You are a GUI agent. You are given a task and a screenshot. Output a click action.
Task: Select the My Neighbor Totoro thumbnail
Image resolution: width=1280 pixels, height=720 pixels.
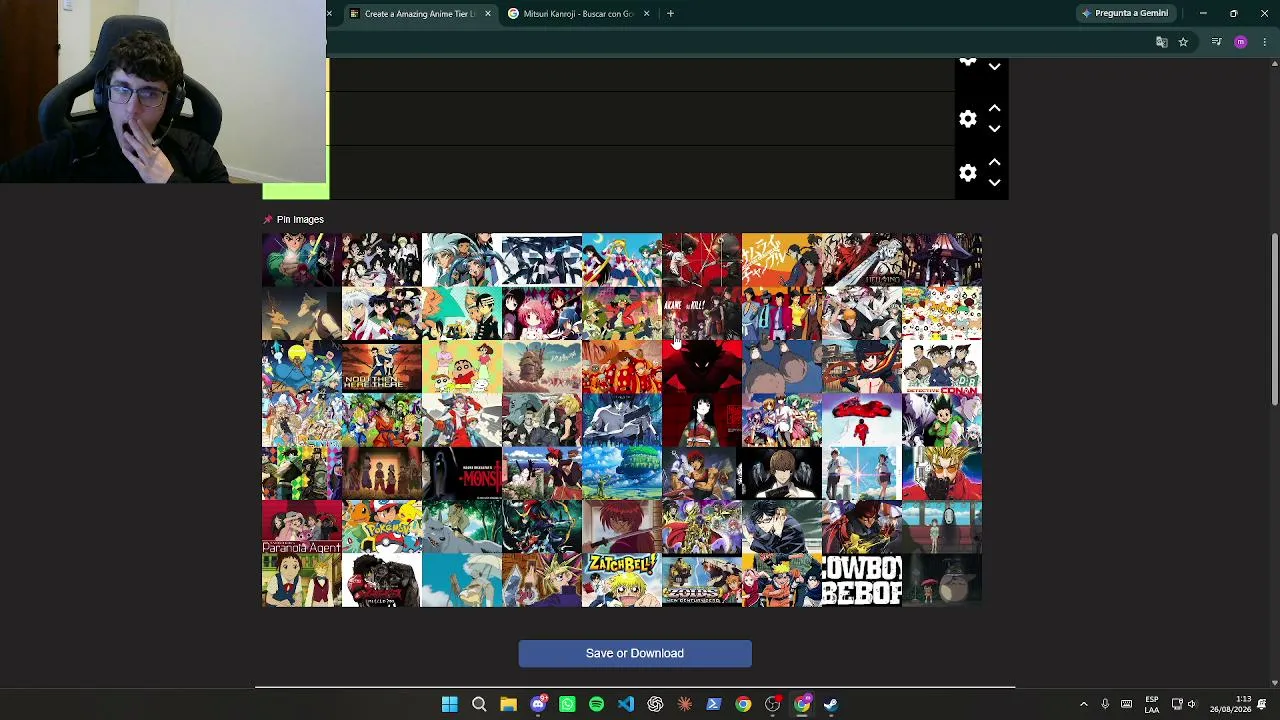coord(942,581)
